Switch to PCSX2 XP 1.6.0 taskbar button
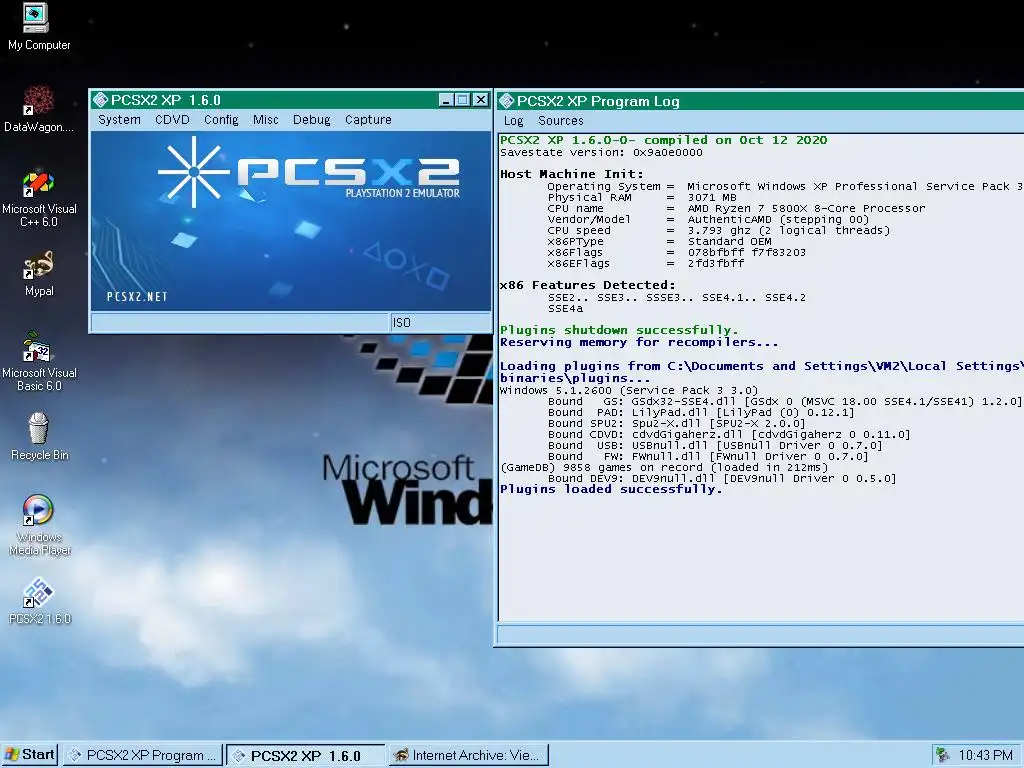 tap(306, 755)
